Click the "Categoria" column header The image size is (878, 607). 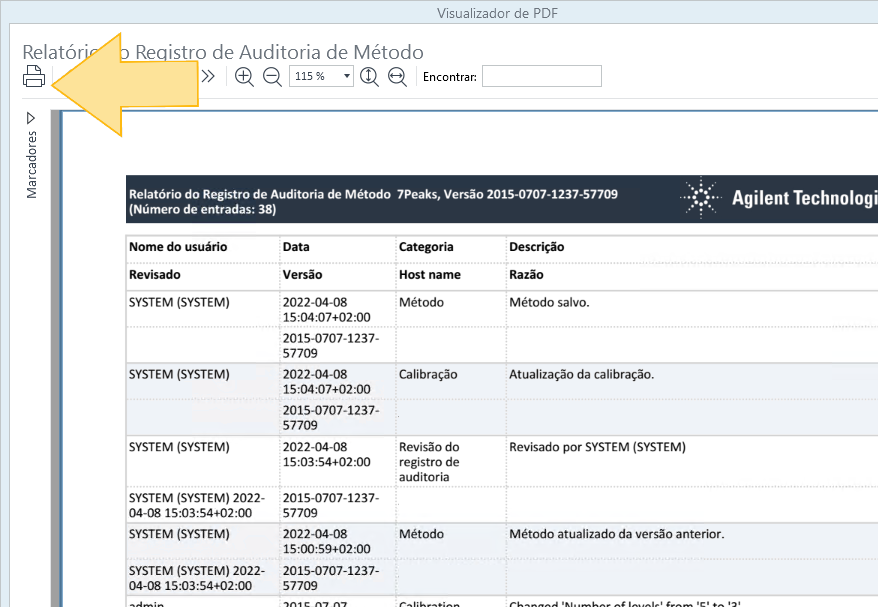click(x=426, y=247)
